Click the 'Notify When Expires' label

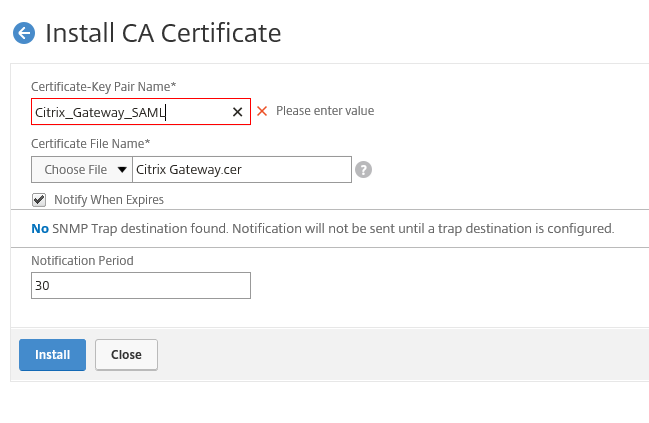109,200
